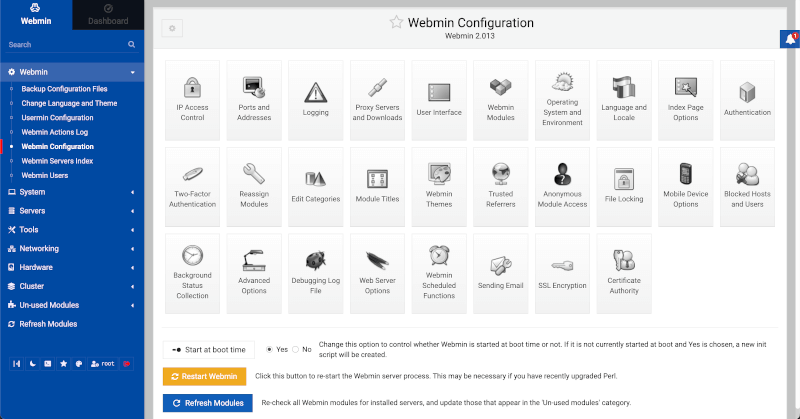This screenshot has height=419, width=800.
Task: Collapse the Webmin sidebar section
Action: pos(72,72)
